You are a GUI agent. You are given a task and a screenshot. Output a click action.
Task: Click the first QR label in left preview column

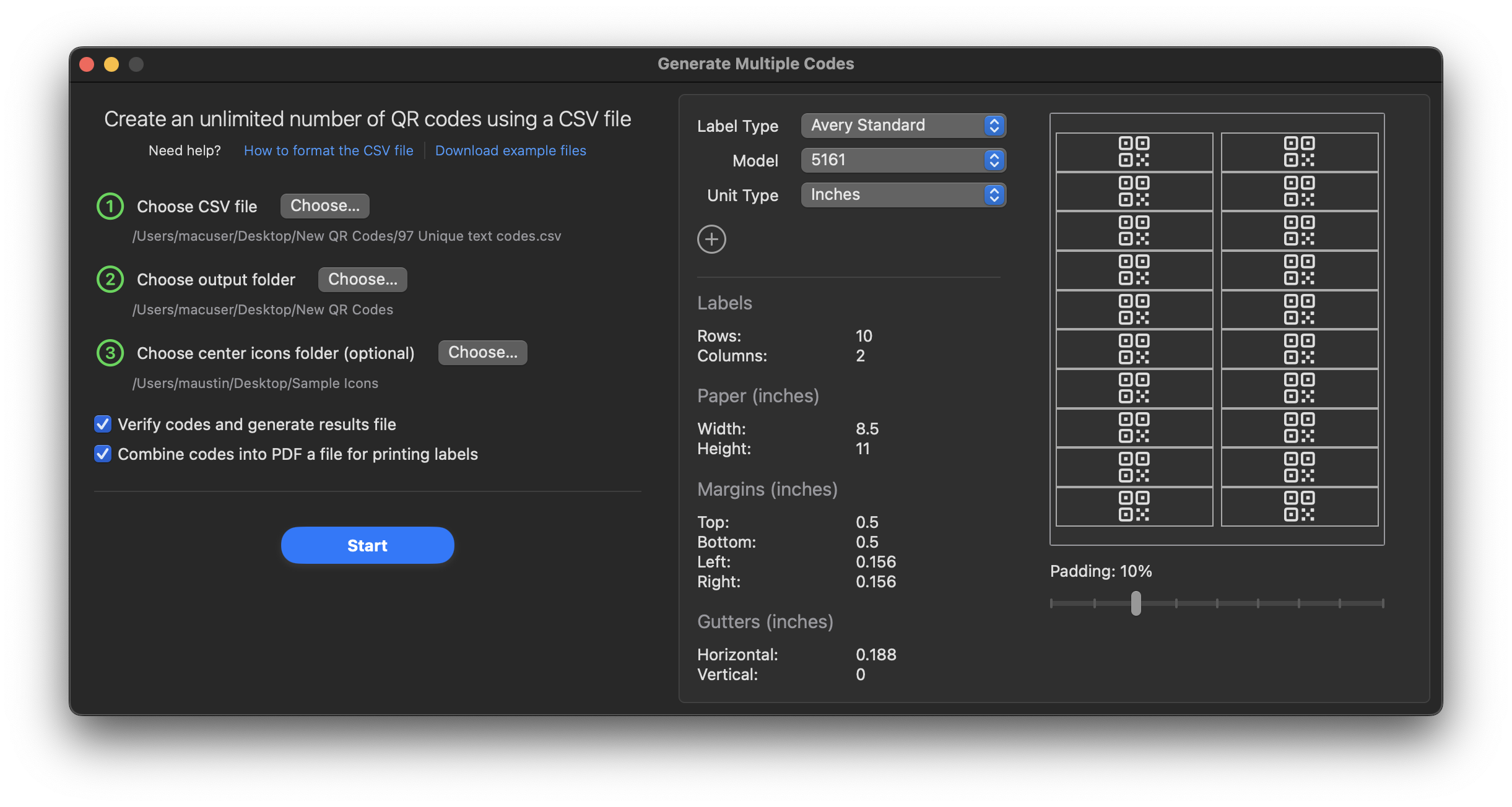[1134, 152]
